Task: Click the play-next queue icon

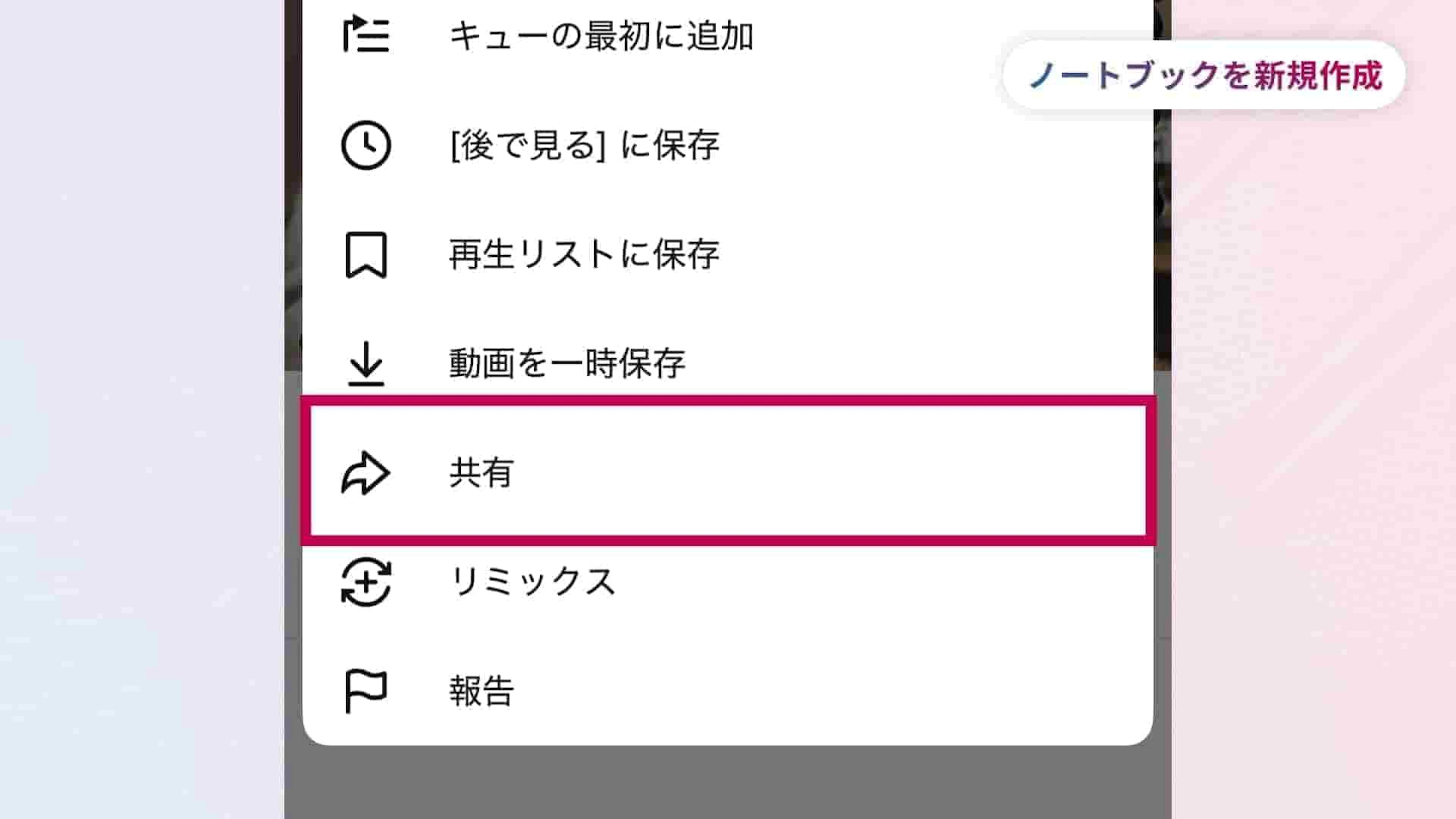Action: 366,35
